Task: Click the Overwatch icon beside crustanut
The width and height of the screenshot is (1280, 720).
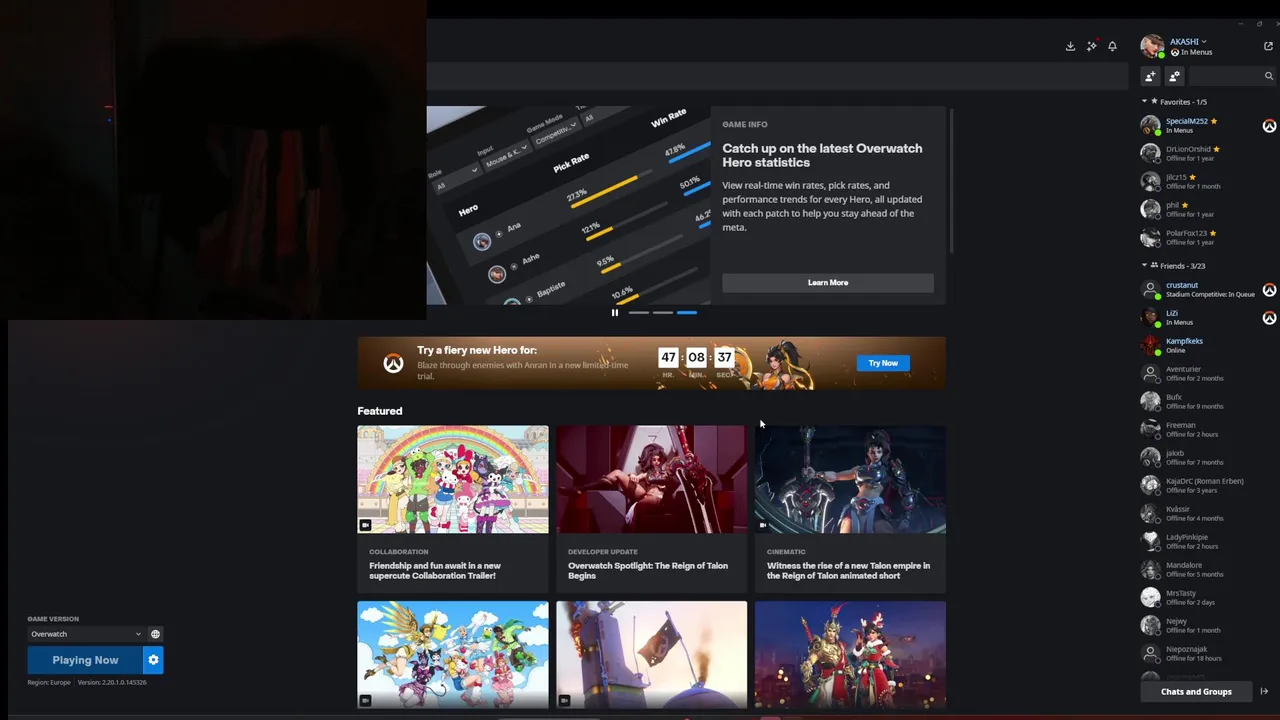Action: [1269, 290]
